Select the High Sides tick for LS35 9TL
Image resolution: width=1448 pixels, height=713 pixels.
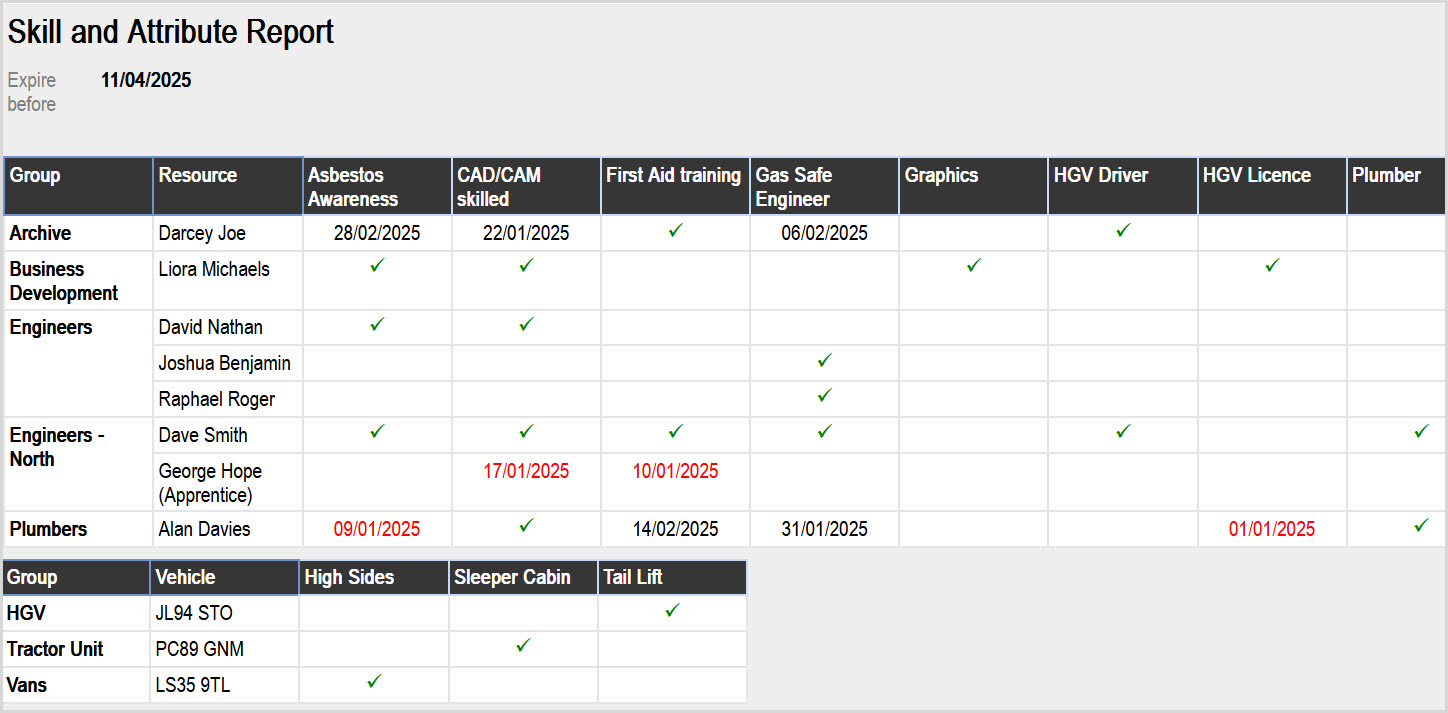tap(374, 682)
